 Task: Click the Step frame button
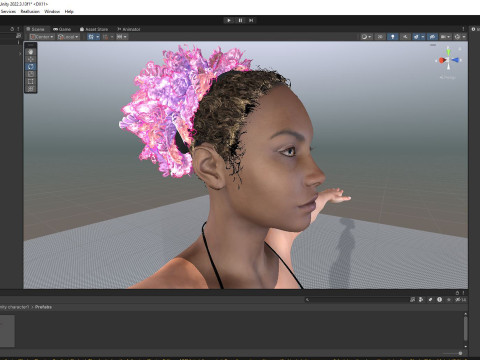(251, 20)
